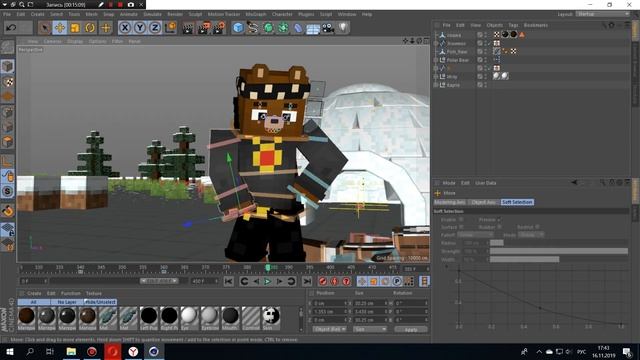
Task: Toggle the Polar Bear row's layer checkbox
Action: (x=480, y=60)
